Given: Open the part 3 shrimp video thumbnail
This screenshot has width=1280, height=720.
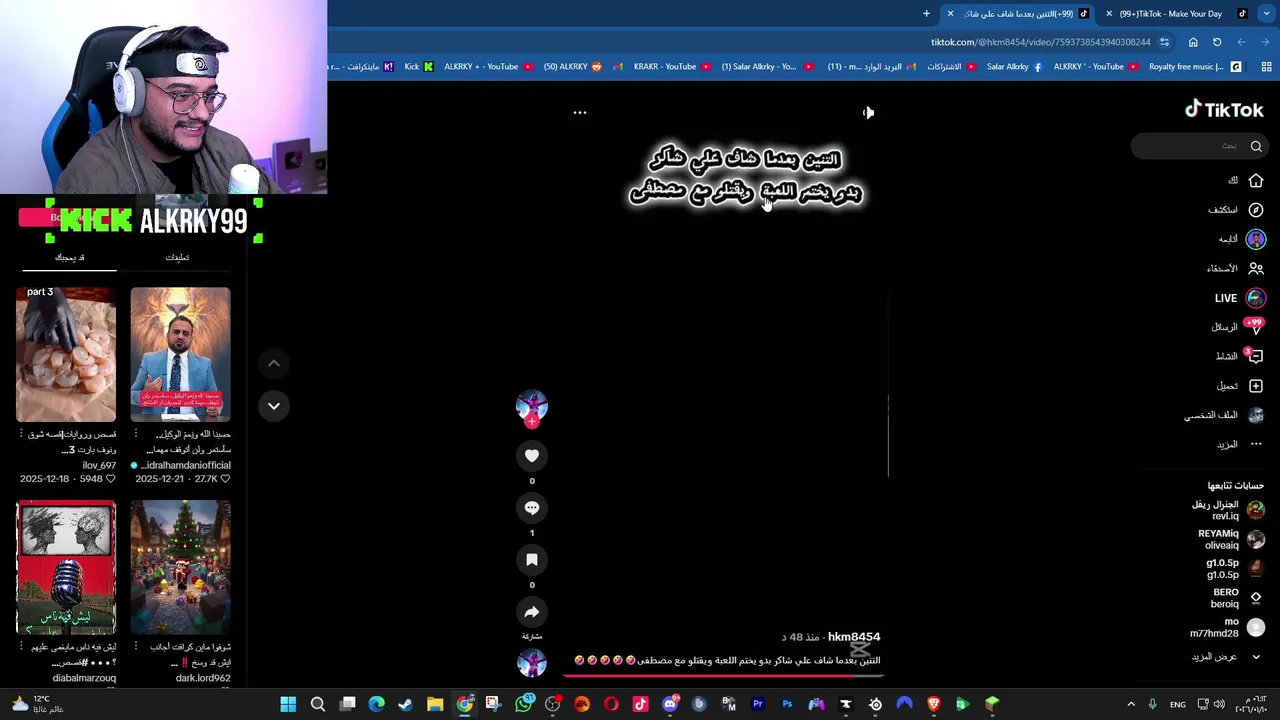Looking at the screenshot, I should point(66,354).
